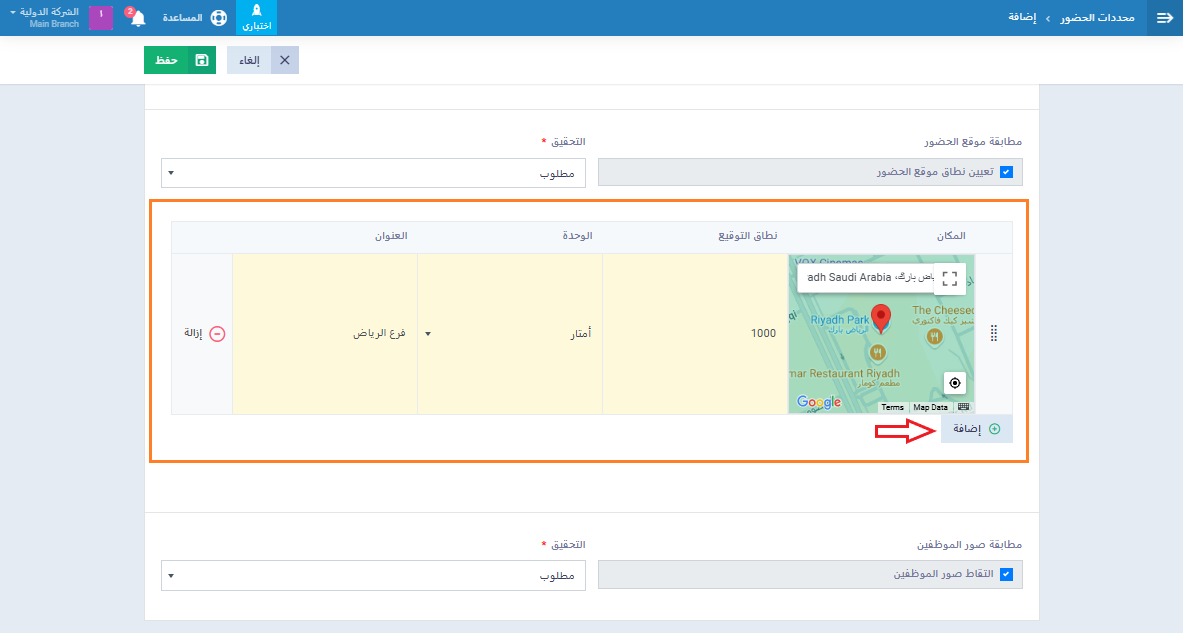The image size is (1183, 633).
Task: Uncheck the attendance location range checkbox
Action: point(1006,172)
